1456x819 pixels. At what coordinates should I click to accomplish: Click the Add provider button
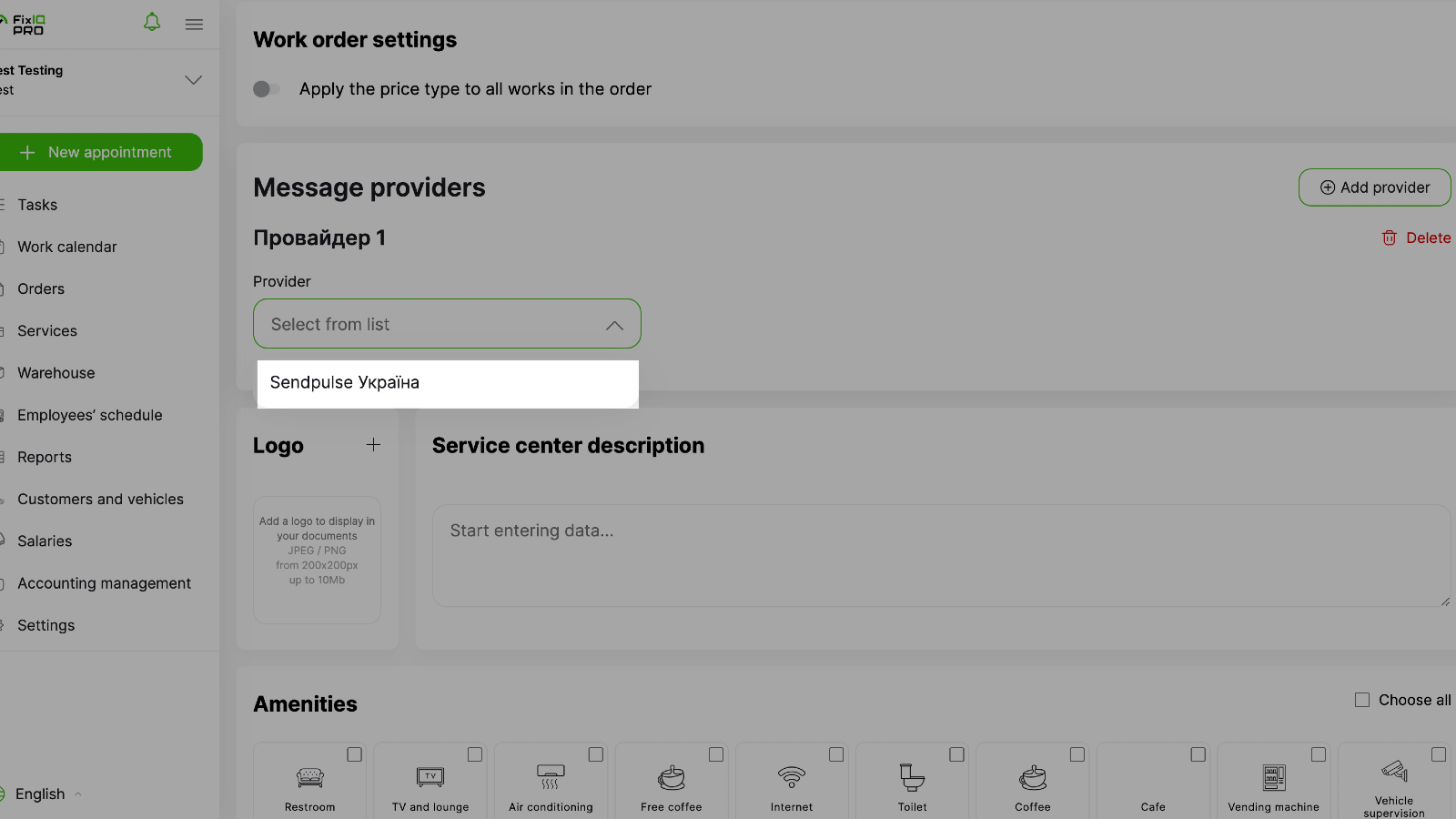coord(1374,187)
